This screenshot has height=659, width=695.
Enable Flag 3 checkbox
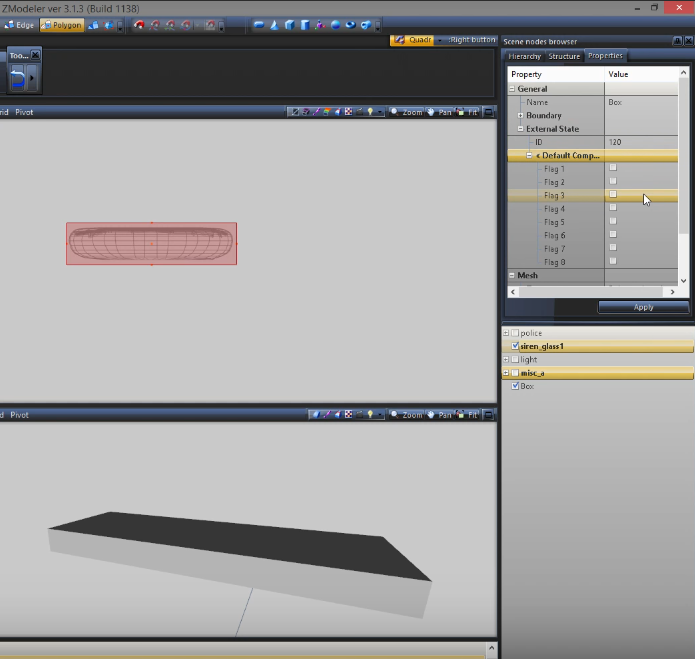613,194
